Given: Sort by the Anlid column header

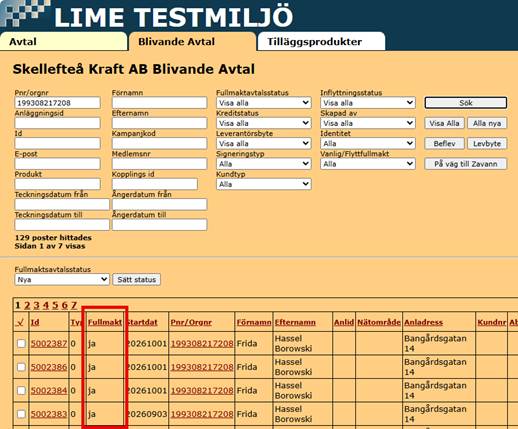Looking at the screenshot, I should (344, 322).
